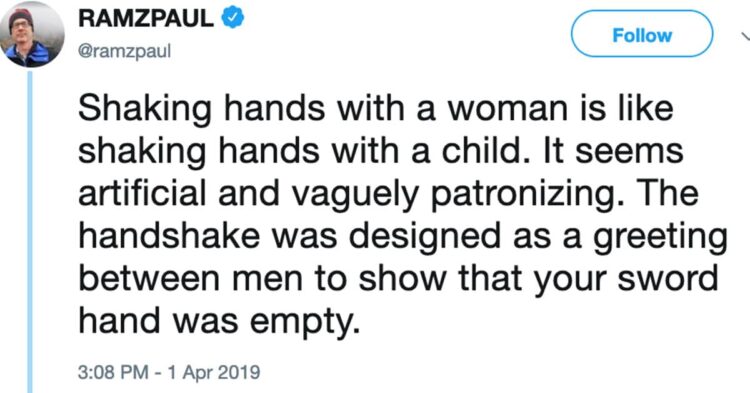750x393 pixels.
Task: Click the tweet line starting 'Shaking hands with a woman'
Action: pos(376,109)
